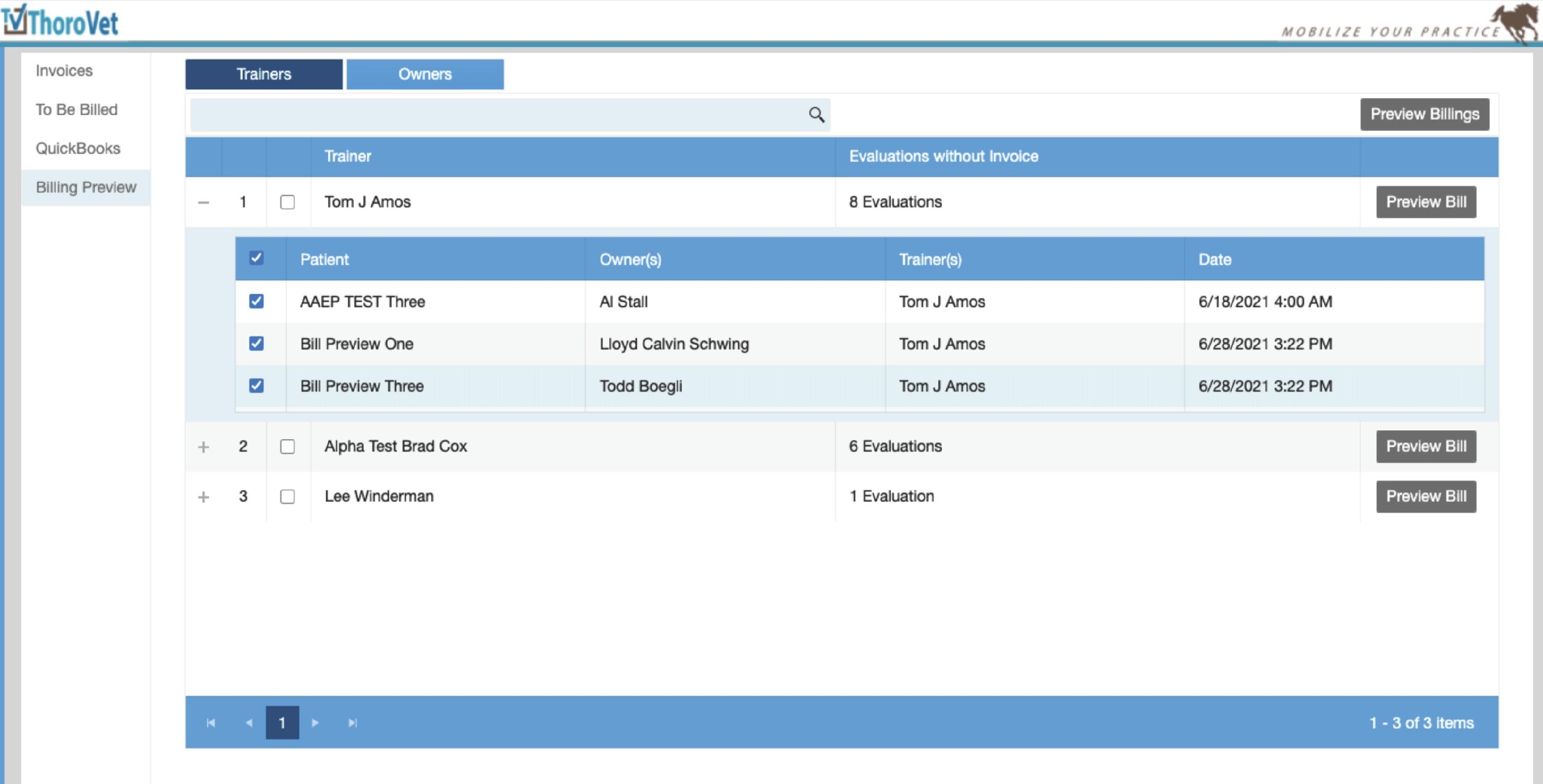Expand the Alpha Test Brad Cox row
Viewport: 1543px width, 784px height.
click(x=204, y=447)
